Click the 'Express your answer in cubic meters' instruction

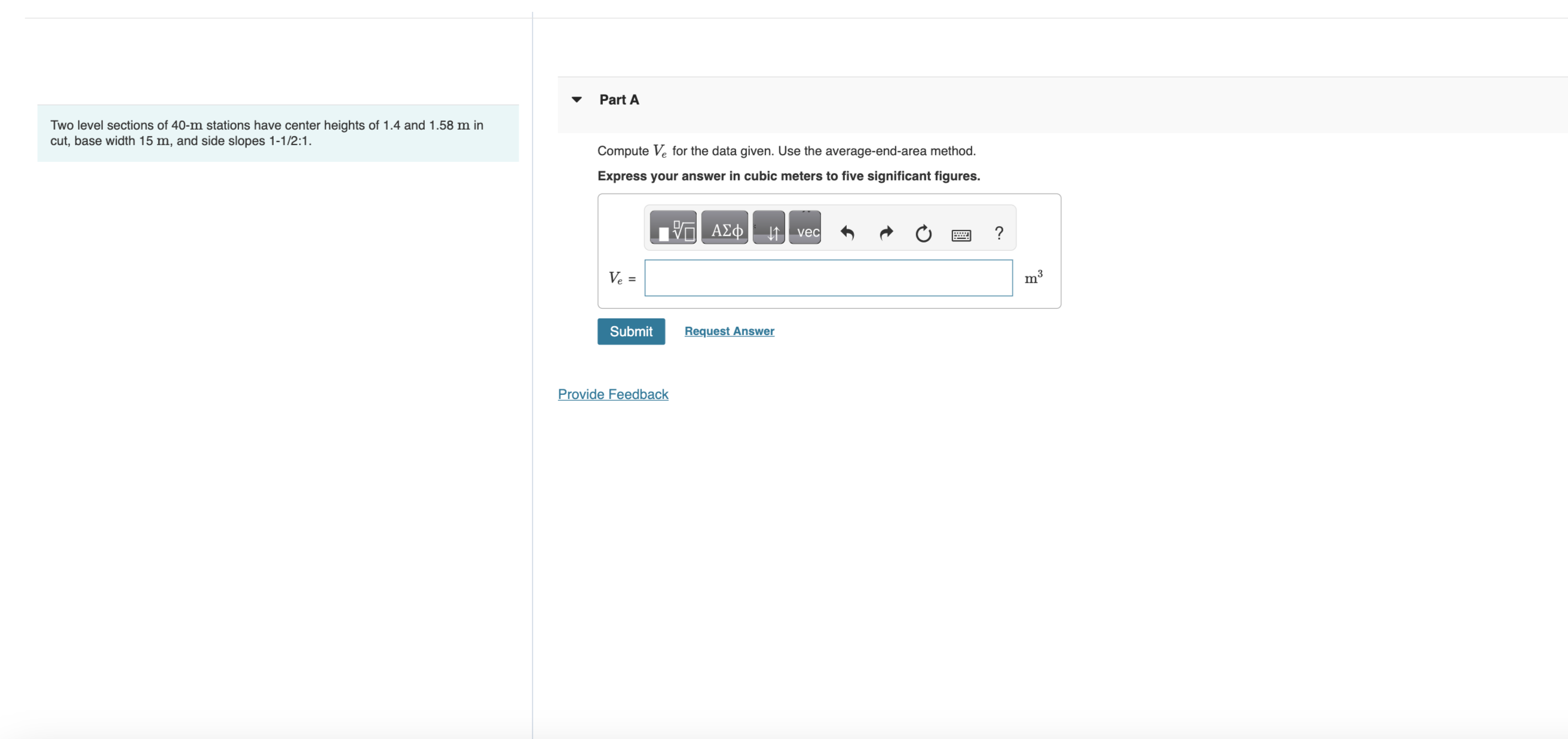tap(788, 176)
